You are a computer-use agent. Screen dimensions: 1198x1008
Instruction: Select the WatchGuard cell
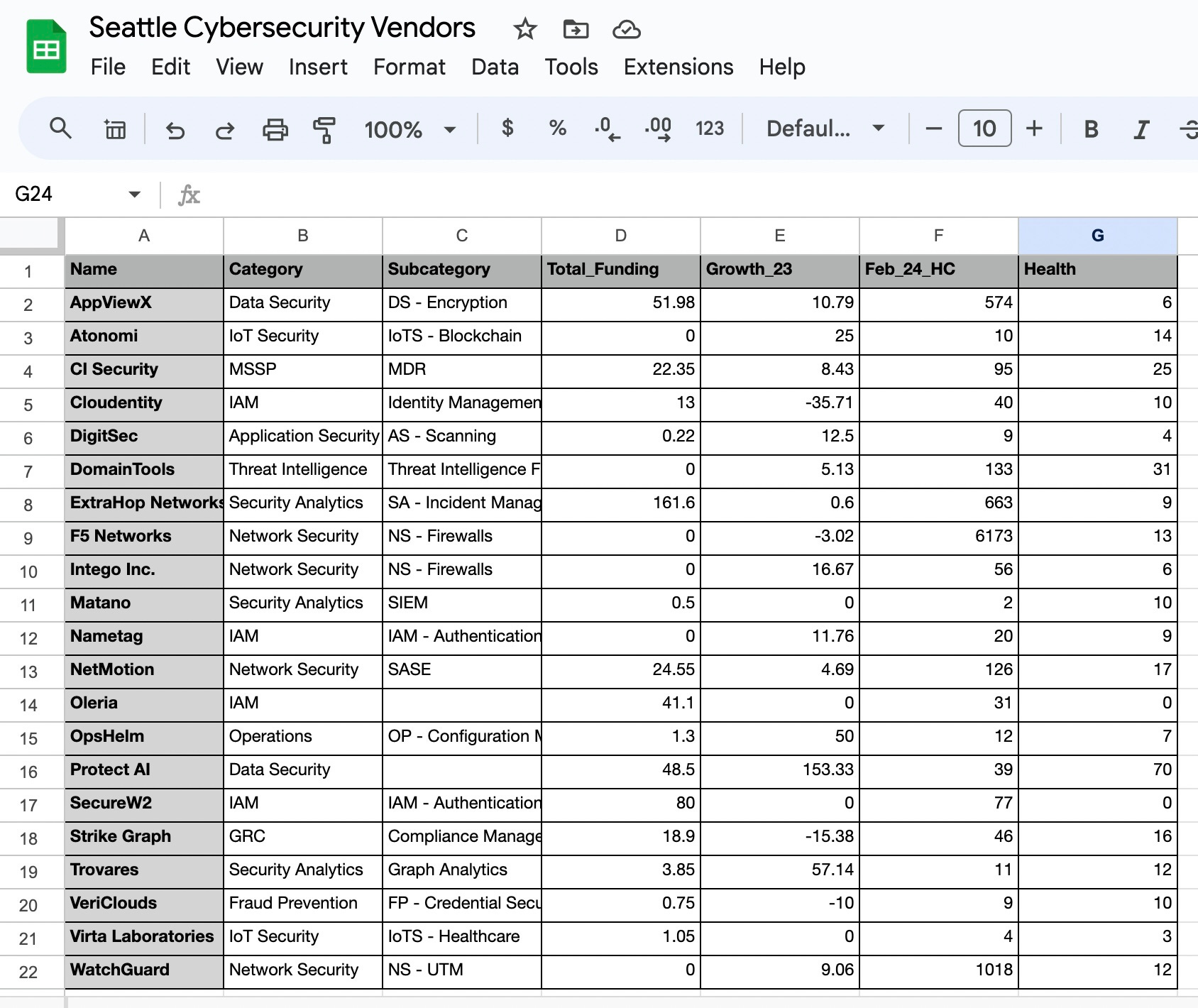(144, 971)
